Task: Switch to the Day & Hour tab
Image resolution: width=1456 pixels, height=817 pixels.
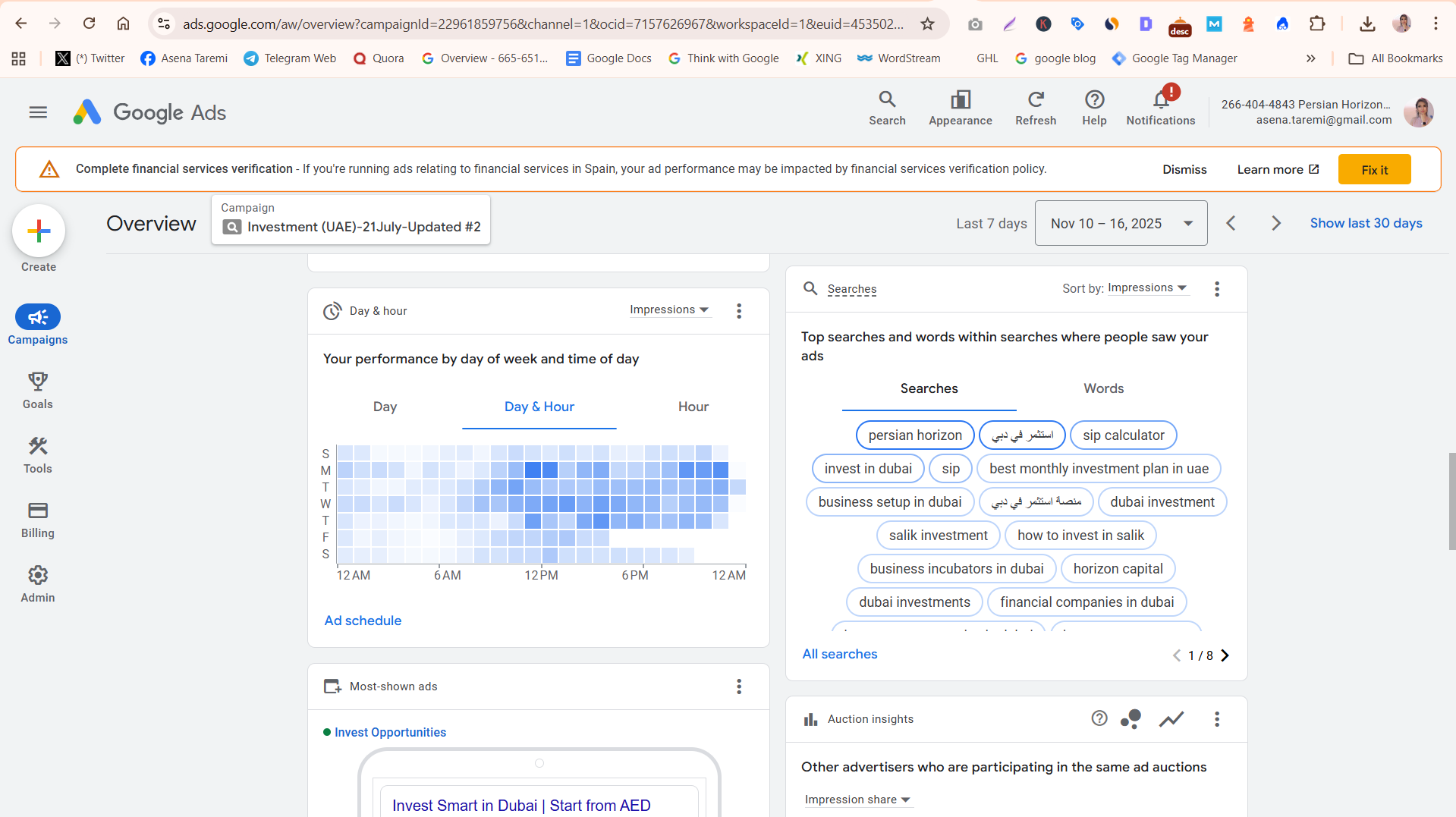Action: point(539,407)
